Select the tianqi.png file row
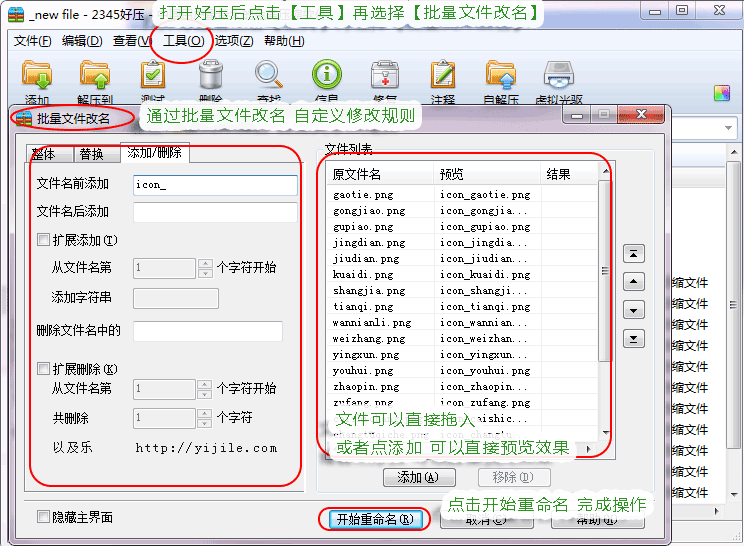The image size is (744, 546). (x=462, y=306)
